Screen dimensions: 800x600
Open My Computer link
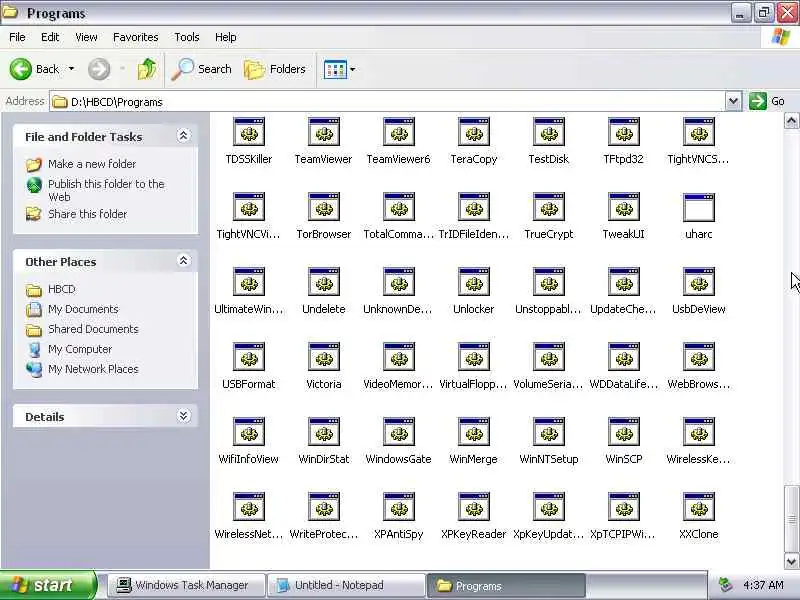(80, 349)
